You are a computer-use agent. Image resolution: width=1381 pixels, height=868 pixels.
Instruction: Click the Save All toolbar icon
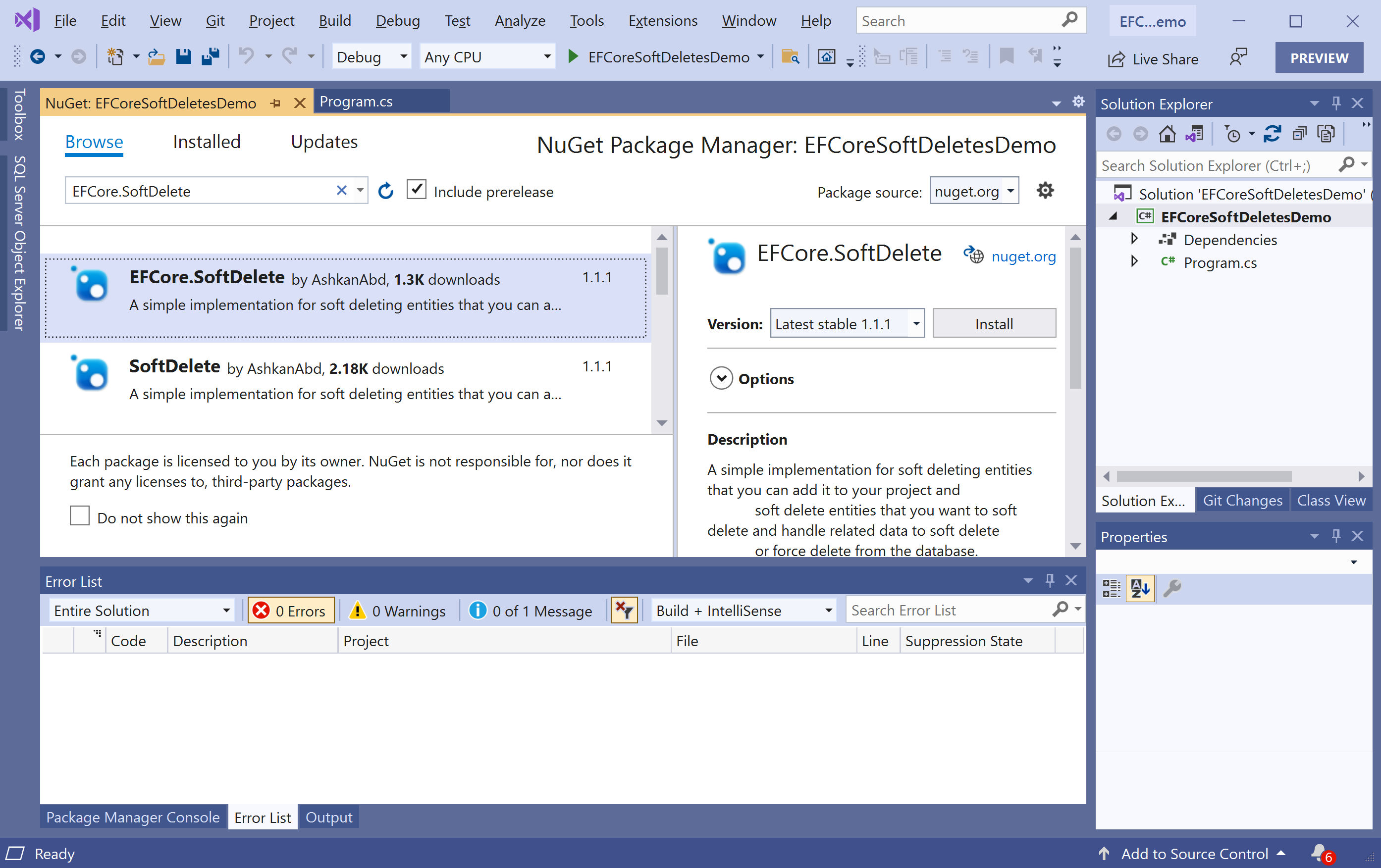tap(211, 57)
